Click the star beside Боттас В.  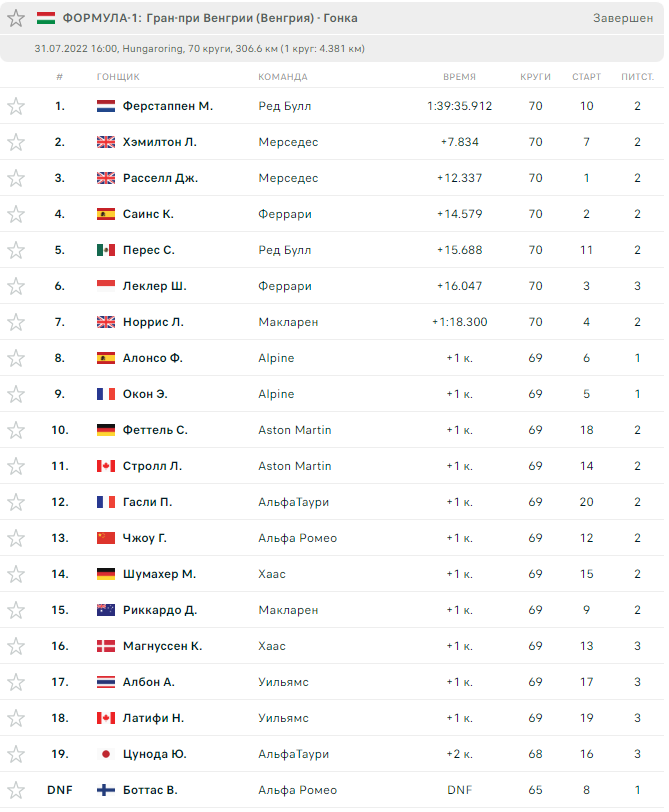click(x=16, y=790)
